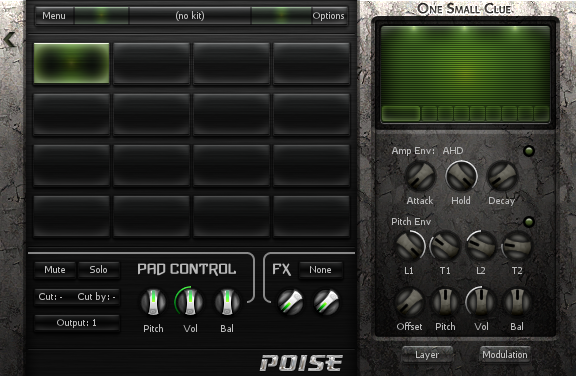Image resolution: width=576 pixels, height=376 pixels.
Task: Click the Pitch Env T2 knob
Action: pos(516,246)
